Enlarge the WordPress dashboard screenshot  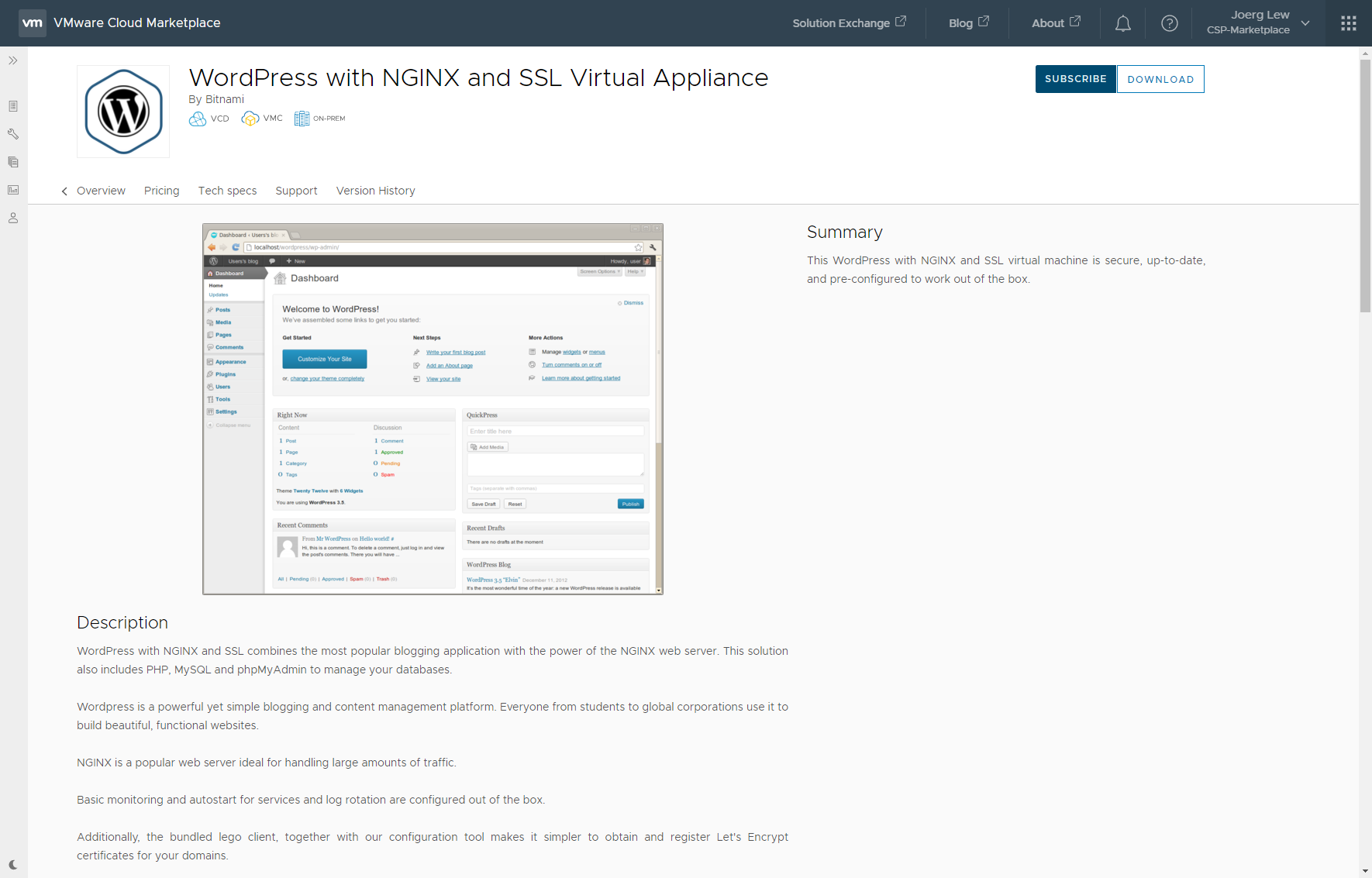click(x=433, y=409)
